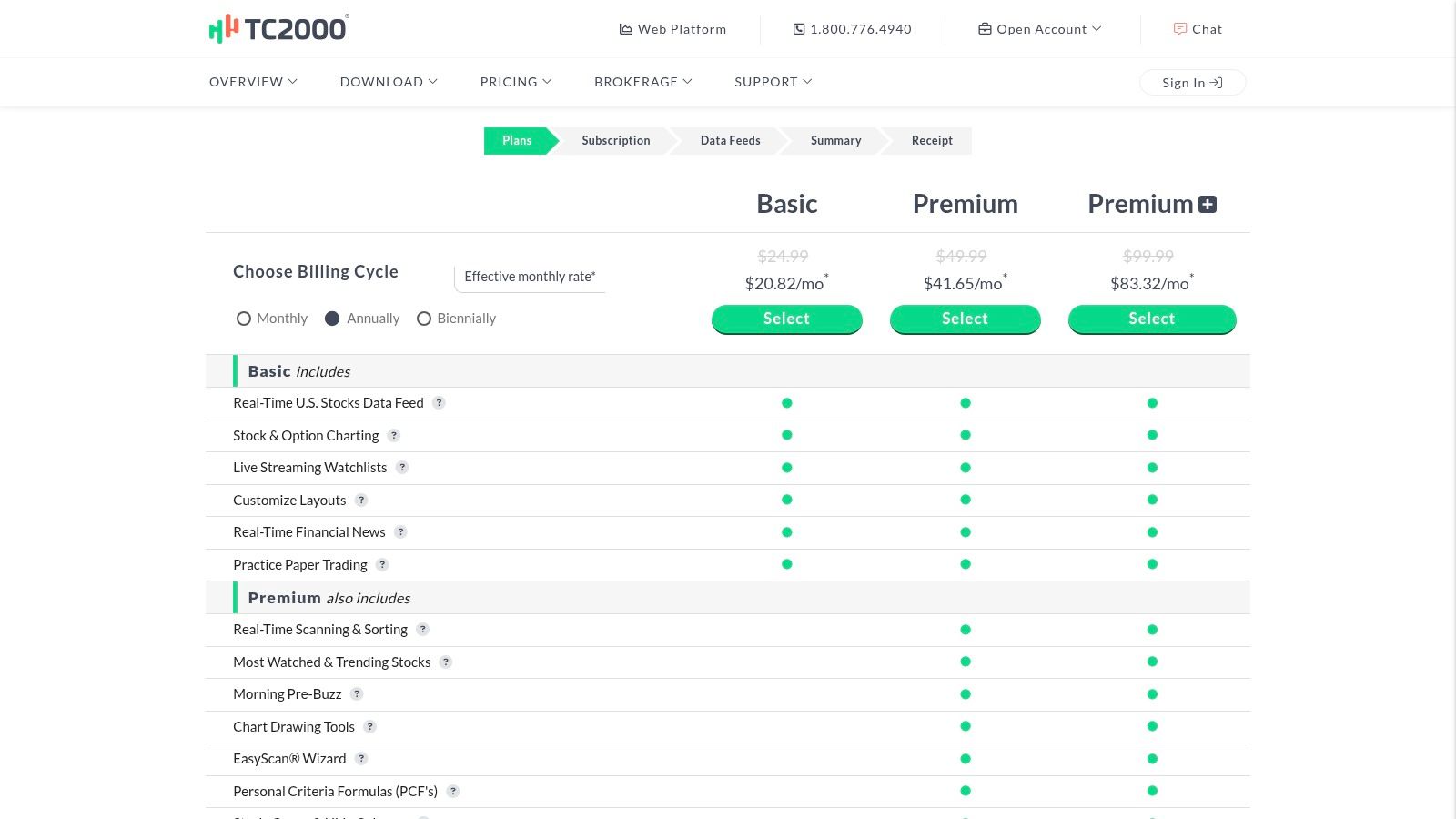Image resolution: width=1456 pixels, height=819 pixels.
Task: Select the Premium Plus plan
Action: 1152,318
